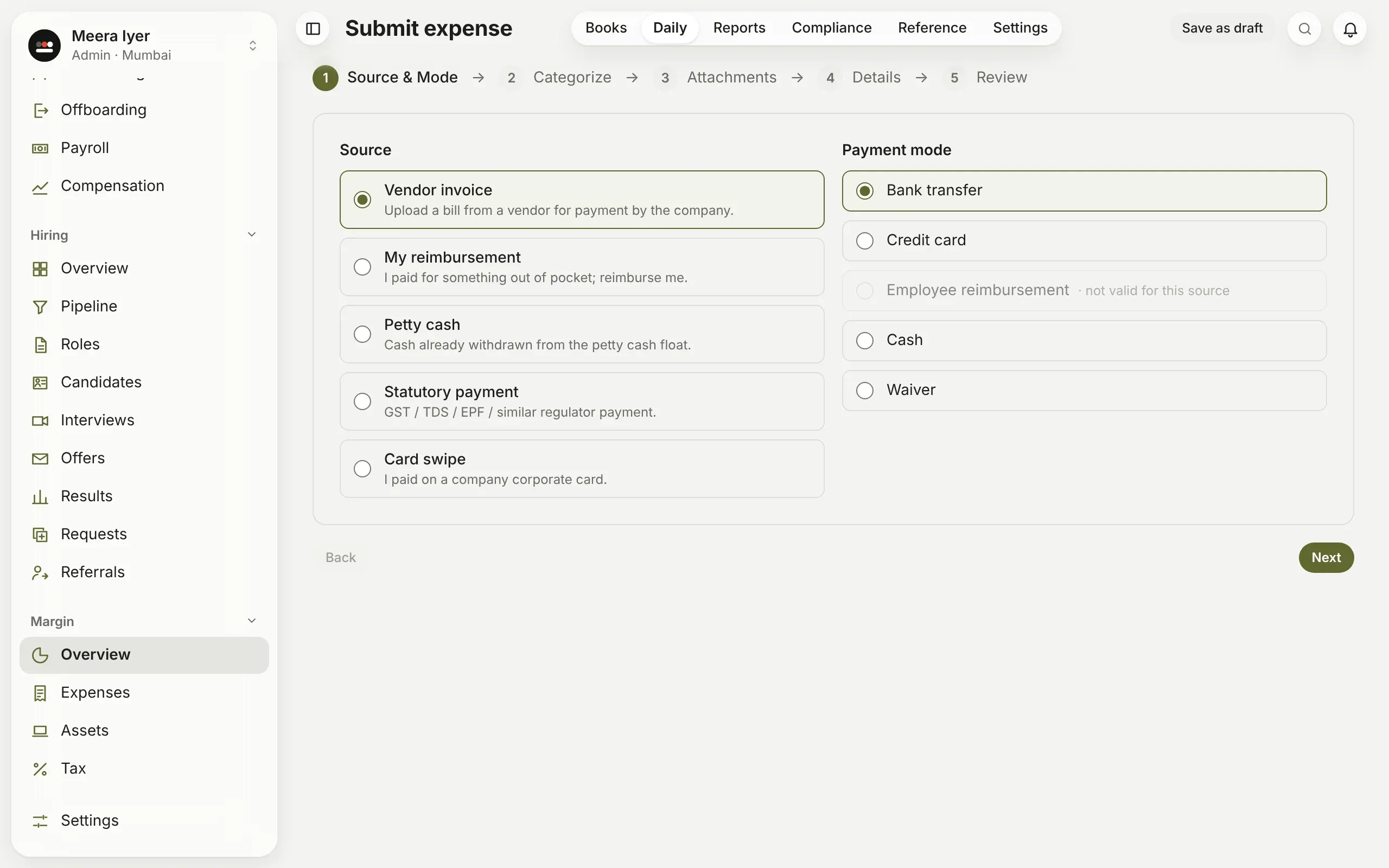Click the Pipeline funnel icon
1389x868 pixels.
pyautogui.click(x=40, y=307)
